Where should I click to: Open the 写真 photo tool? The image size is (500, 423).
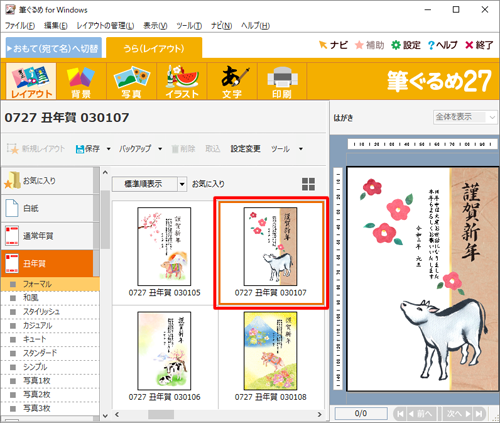tap(131, 81)
